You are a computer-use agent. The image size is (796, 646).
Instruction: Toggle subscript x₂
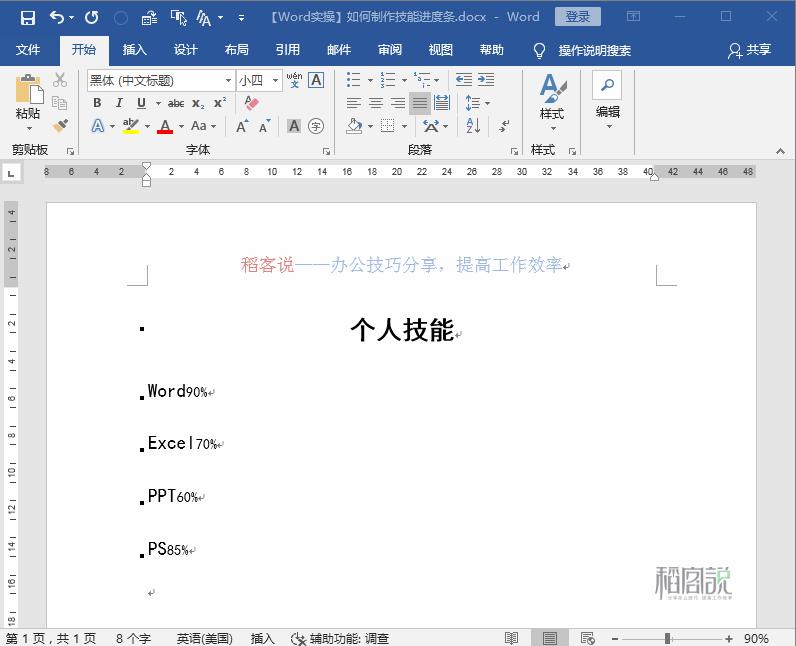[x=198, y=104]
